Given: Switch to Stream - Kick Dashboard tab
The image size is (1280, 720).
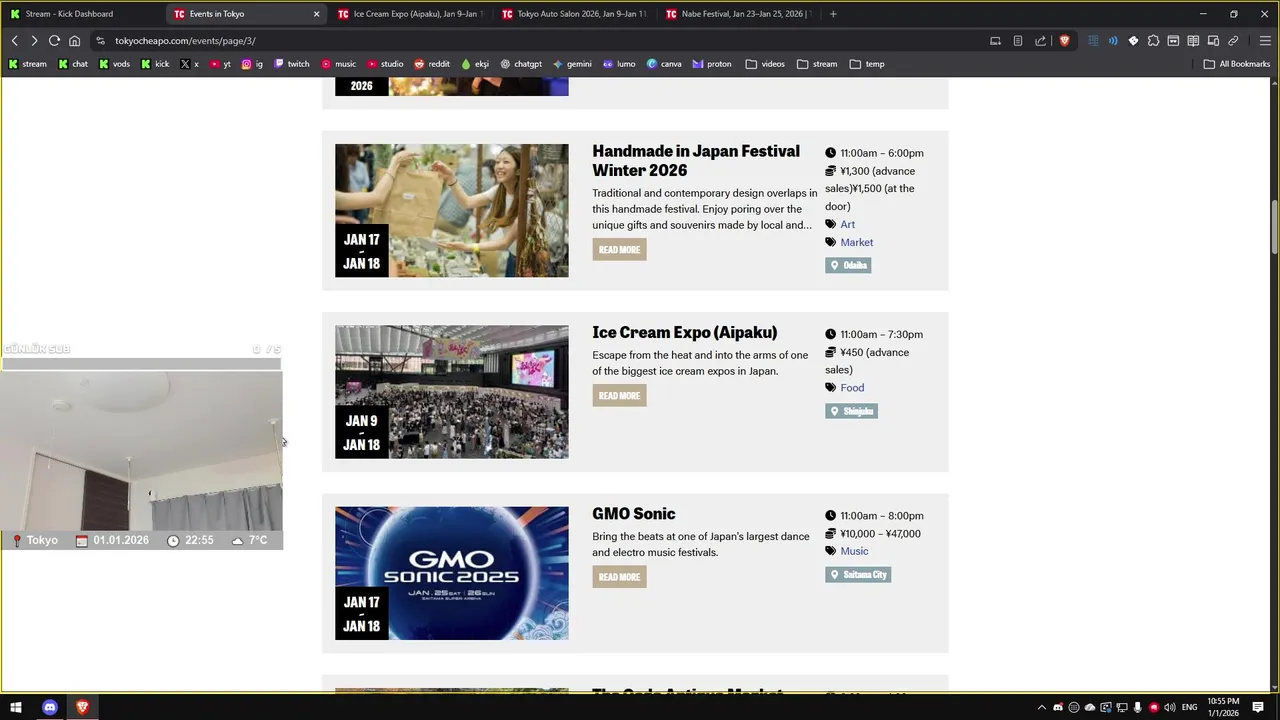Looking at the screenshot, I should [82, 14].
